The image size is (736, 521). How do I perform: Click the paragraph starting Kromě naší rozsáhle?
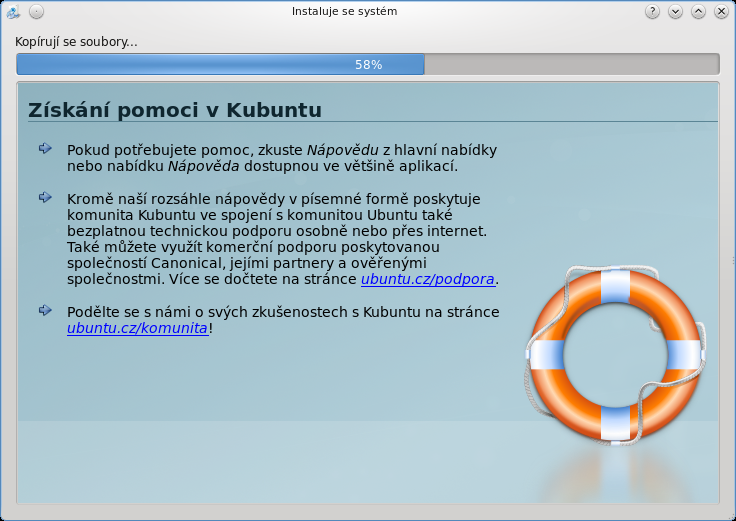pyautogui.click(x=283, y=239)
